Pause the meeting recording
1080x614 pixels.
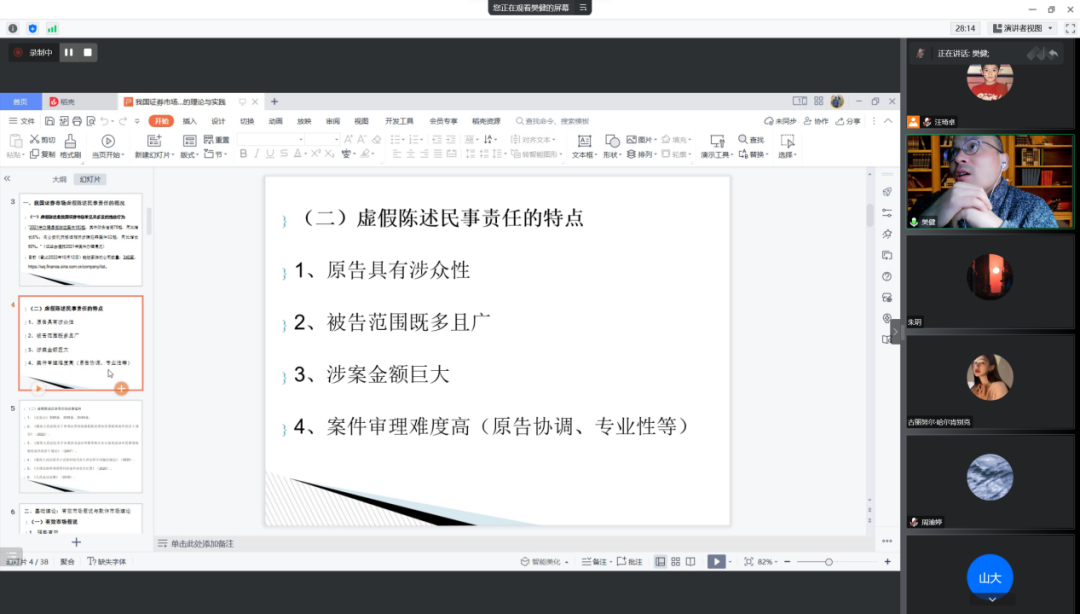point(69,52)
